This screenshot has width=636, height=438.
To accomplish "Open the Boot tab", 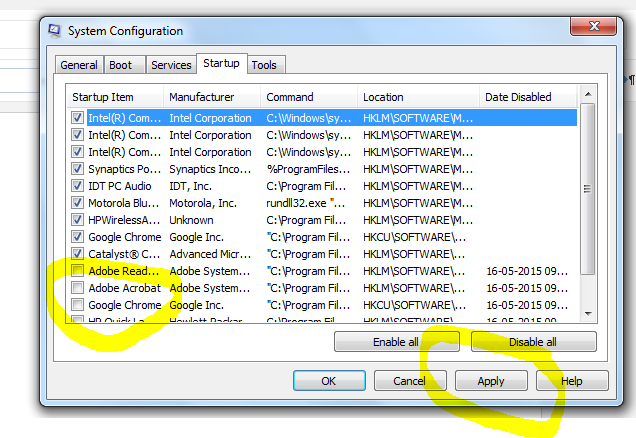I will 125,65.
